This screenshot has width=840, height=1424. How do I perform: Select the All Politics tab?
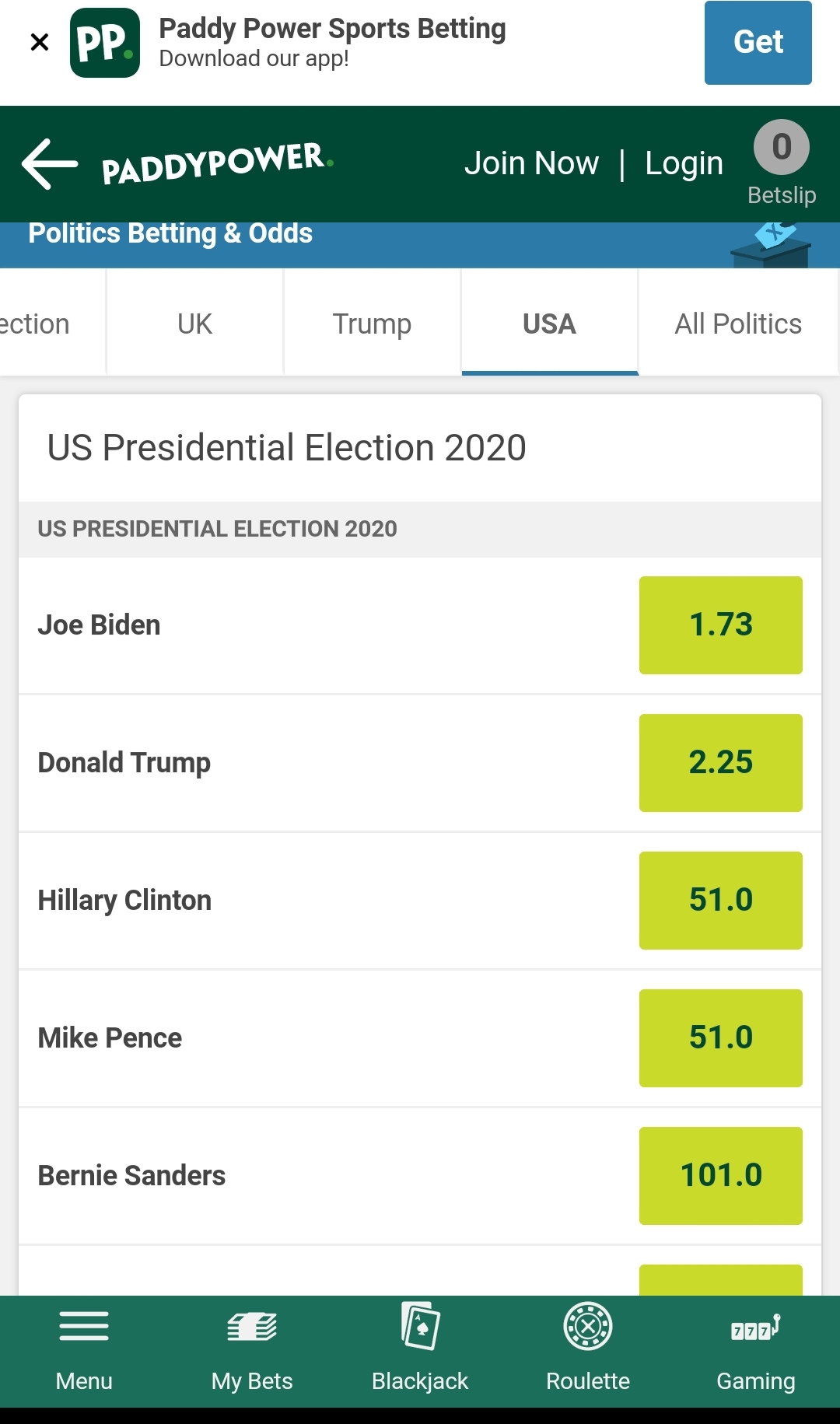point(738,324)
